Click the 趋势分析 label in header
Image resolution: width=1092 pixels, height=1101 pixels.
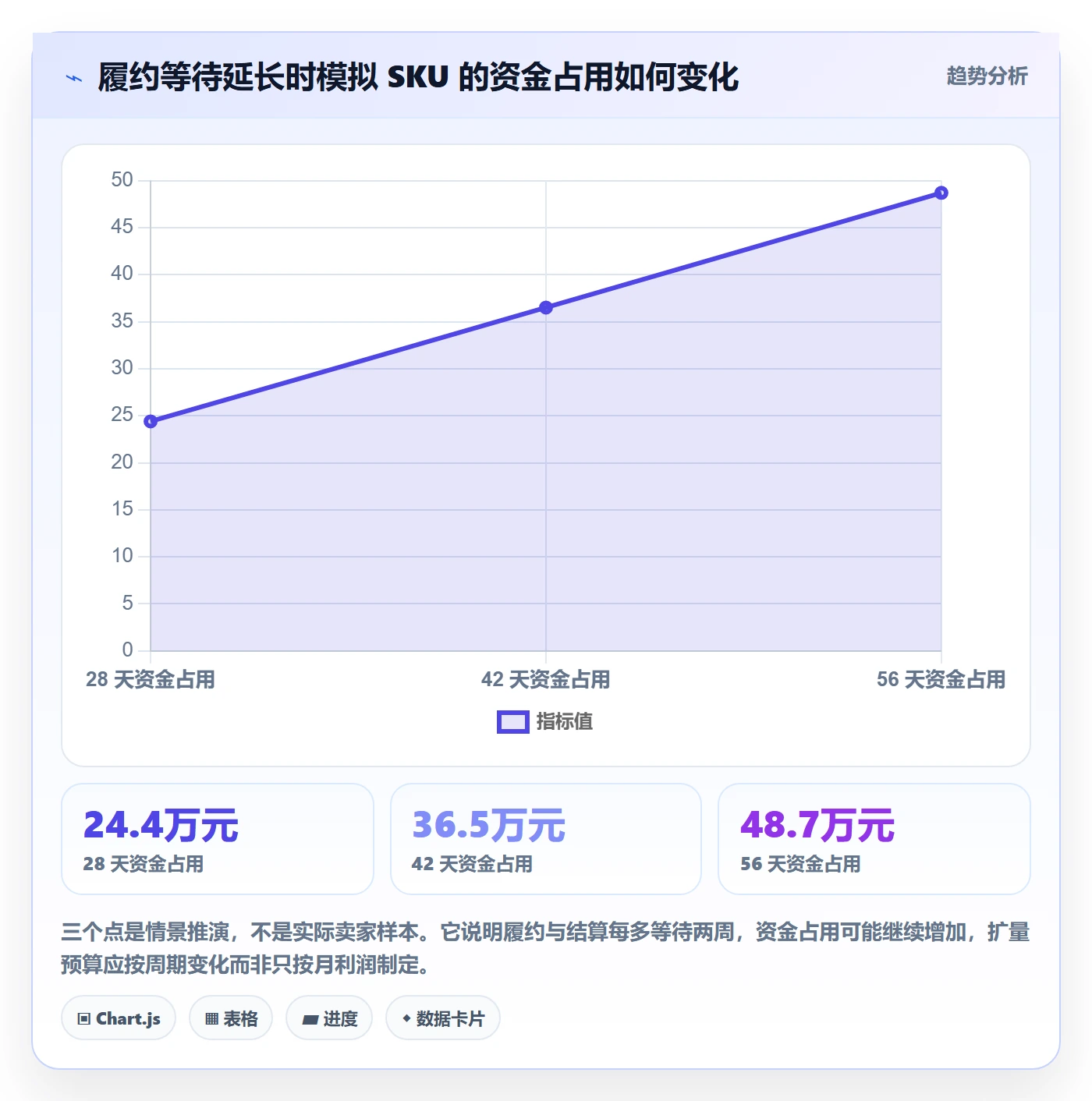pos(987,76)
